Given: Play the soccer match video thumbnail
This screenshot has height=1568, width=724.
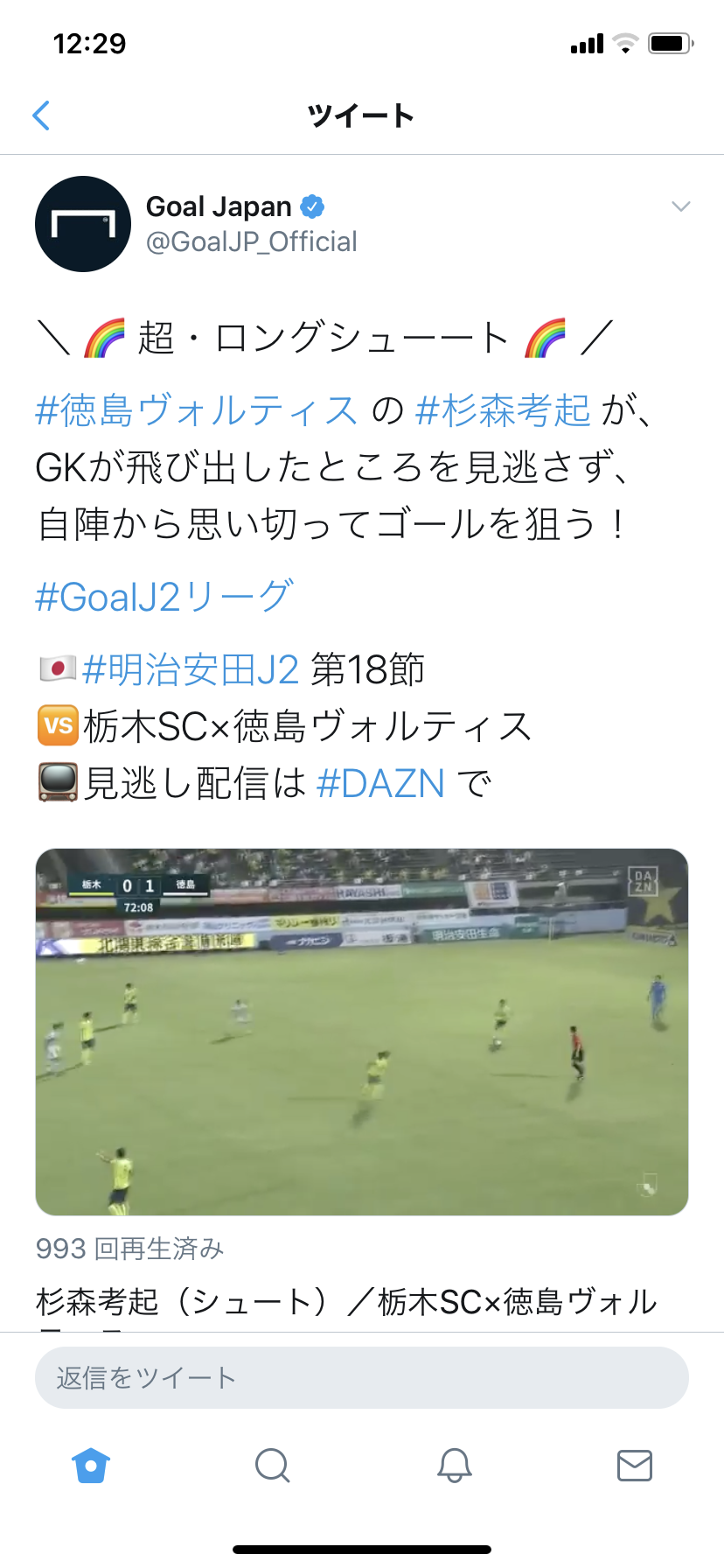Looking at the screenshot, I should coord(362,1032).
